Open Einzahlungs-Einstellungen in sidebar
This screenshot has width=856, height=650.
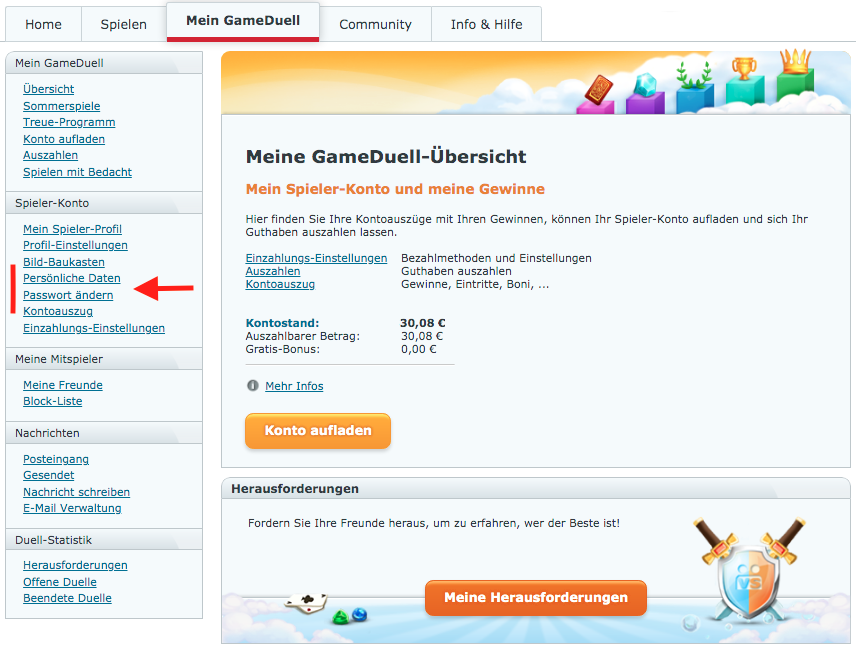pos(94,329)
